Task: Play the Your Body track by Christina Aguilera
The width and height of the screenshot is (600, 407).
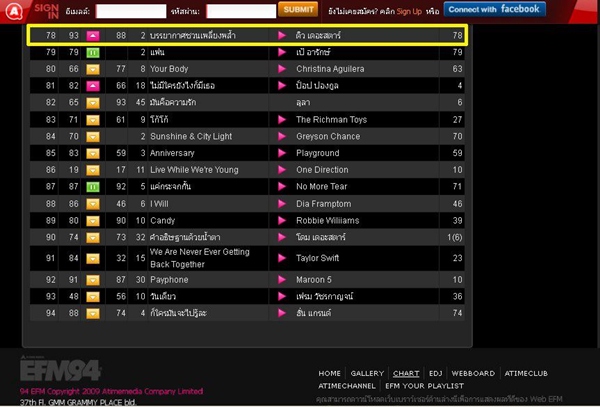Action: click(x=282, y=69)
